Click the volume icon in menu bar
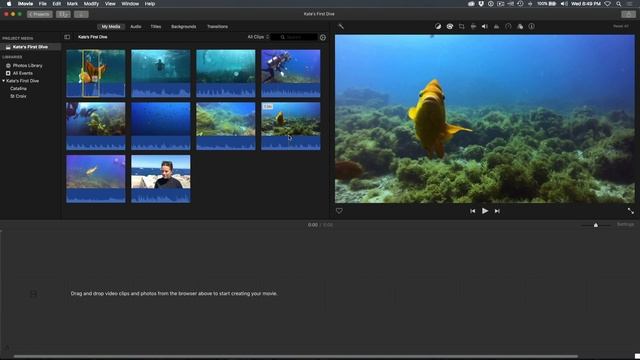The image size is (640, 360). (x=564, y=4)
